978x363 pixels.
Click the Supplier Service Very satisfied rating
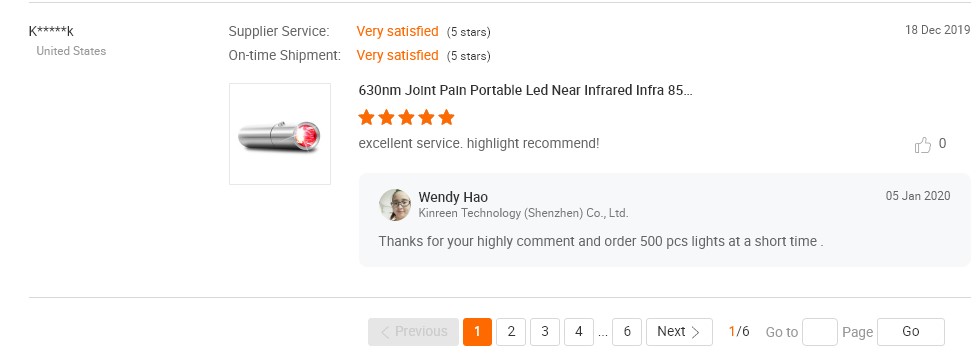coord(397,31)
